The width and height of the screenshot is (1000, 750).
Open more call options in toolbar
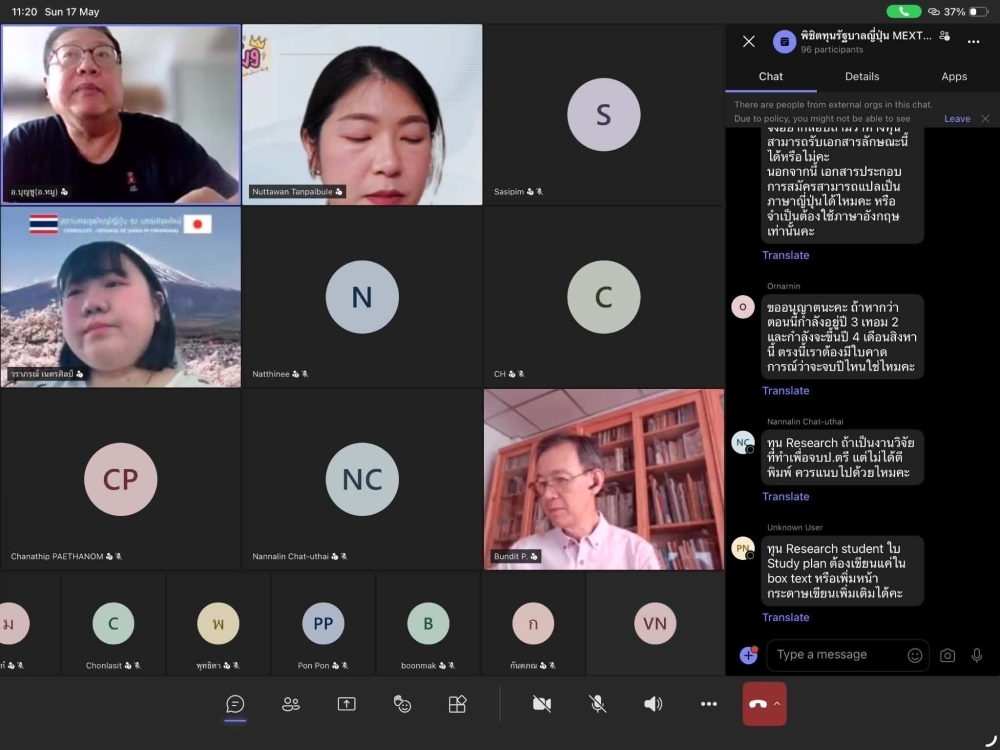[709, 703]
